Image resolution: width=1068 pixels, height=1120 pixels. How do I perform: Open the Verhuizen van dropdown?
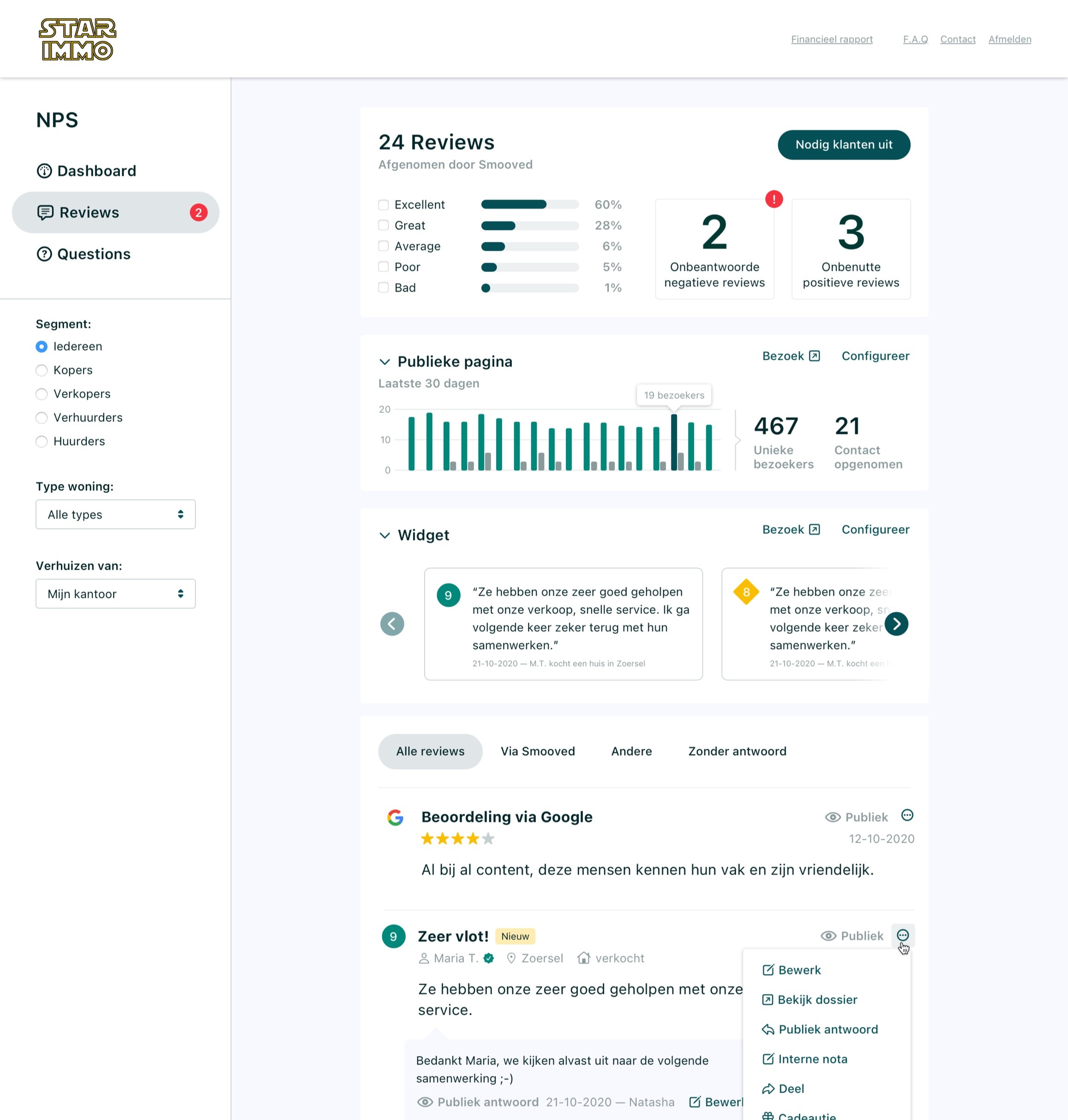[115, 594]
